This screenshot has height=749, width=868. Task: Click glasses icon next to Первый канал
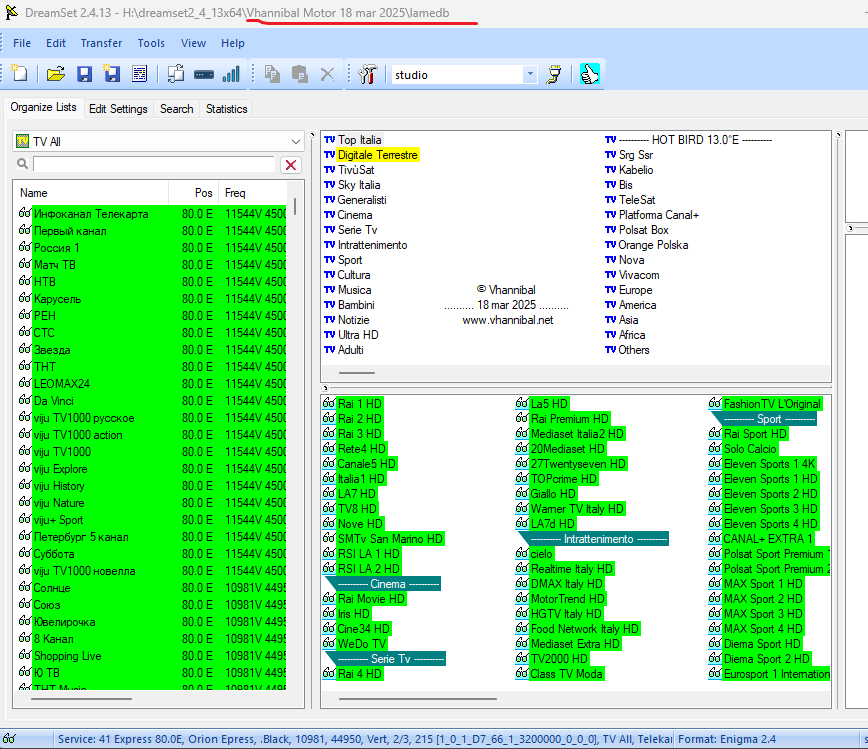click(25, 230)
